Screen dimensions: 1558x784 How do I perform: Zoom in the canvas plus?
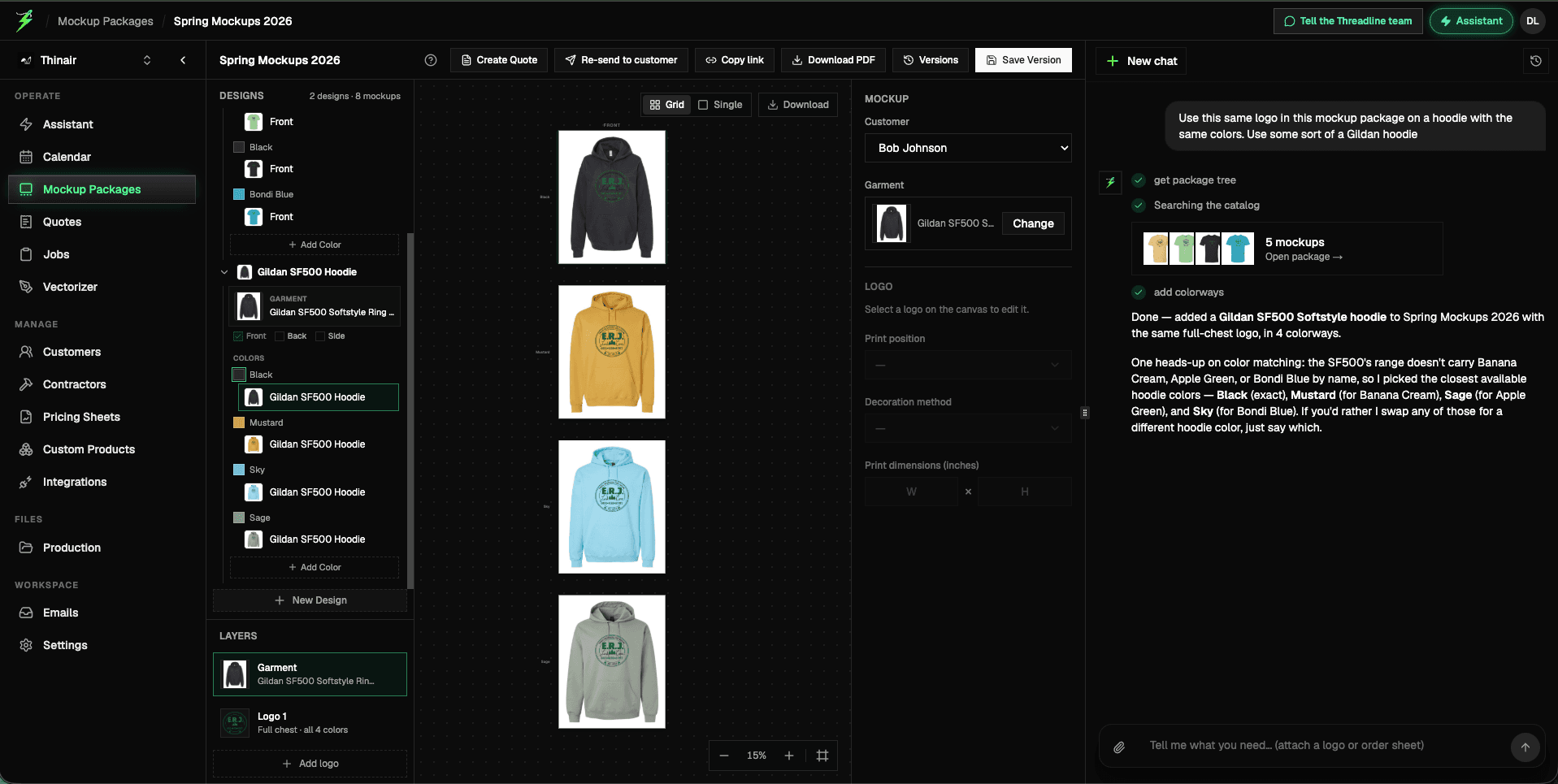(x=788, y=756)
